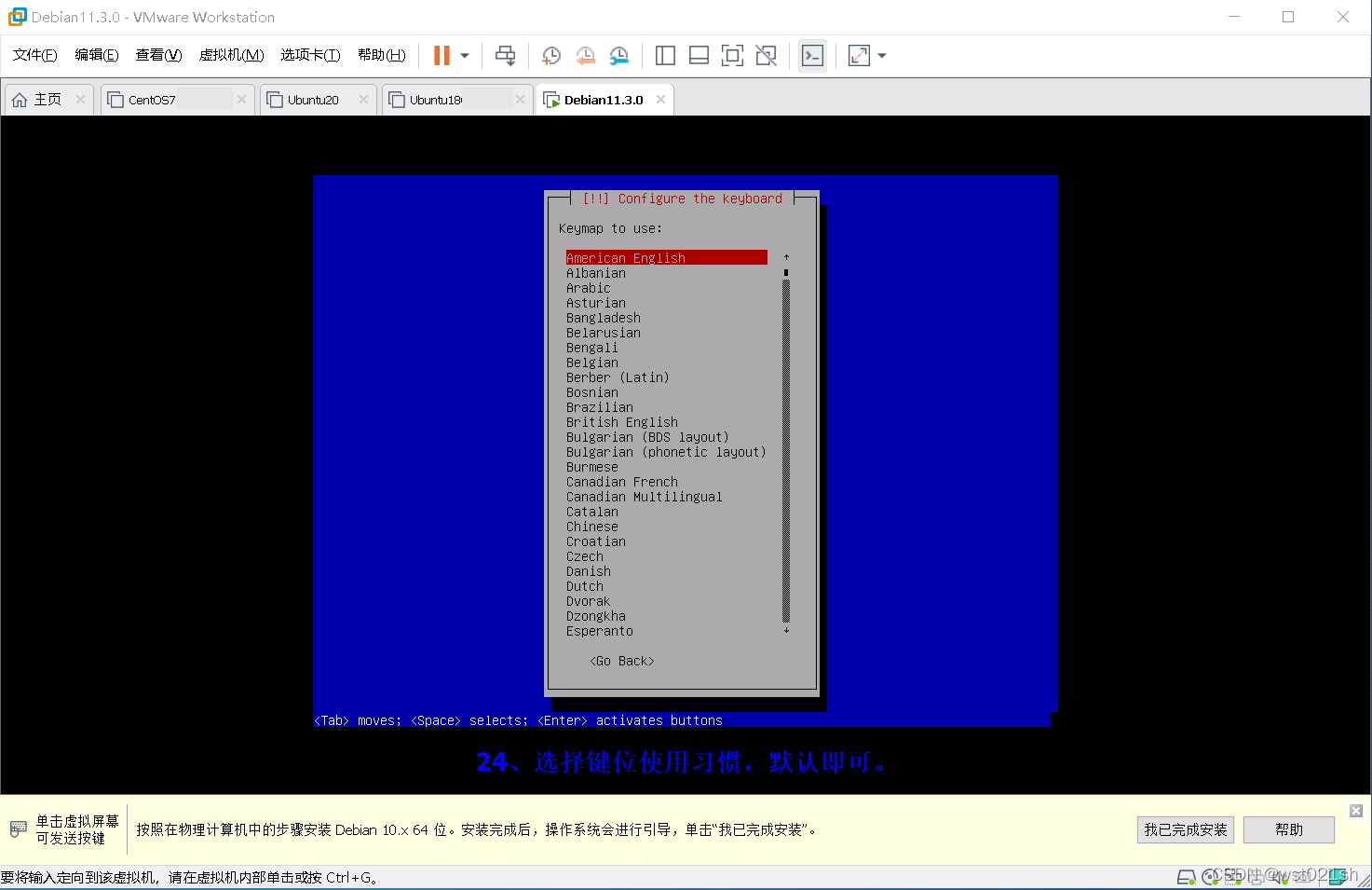This screenshot has width=1372, height=890.
Task: Select Czech keymap entry
Action: pyautogui.click(x=585, y=556)
